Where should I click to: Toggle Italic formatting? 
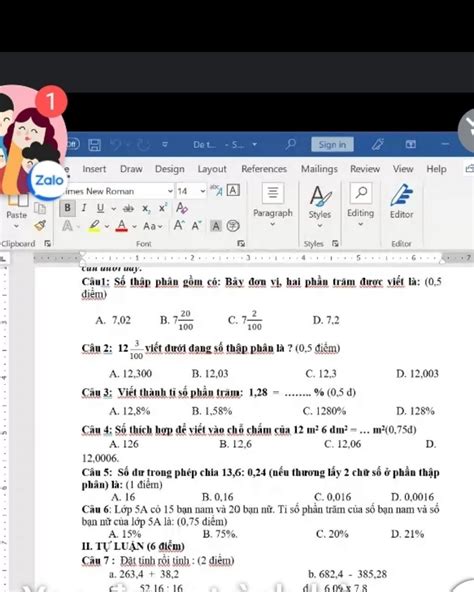pos(84,208)
